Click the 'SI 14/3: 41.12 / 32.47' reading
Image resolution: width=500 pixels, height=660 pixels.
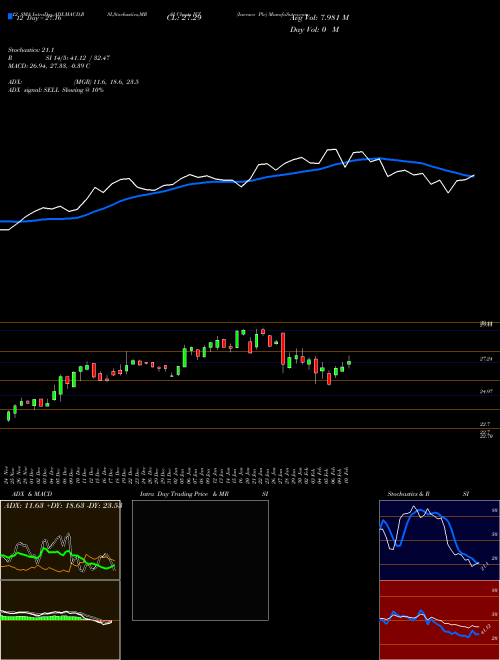(78, 58)
